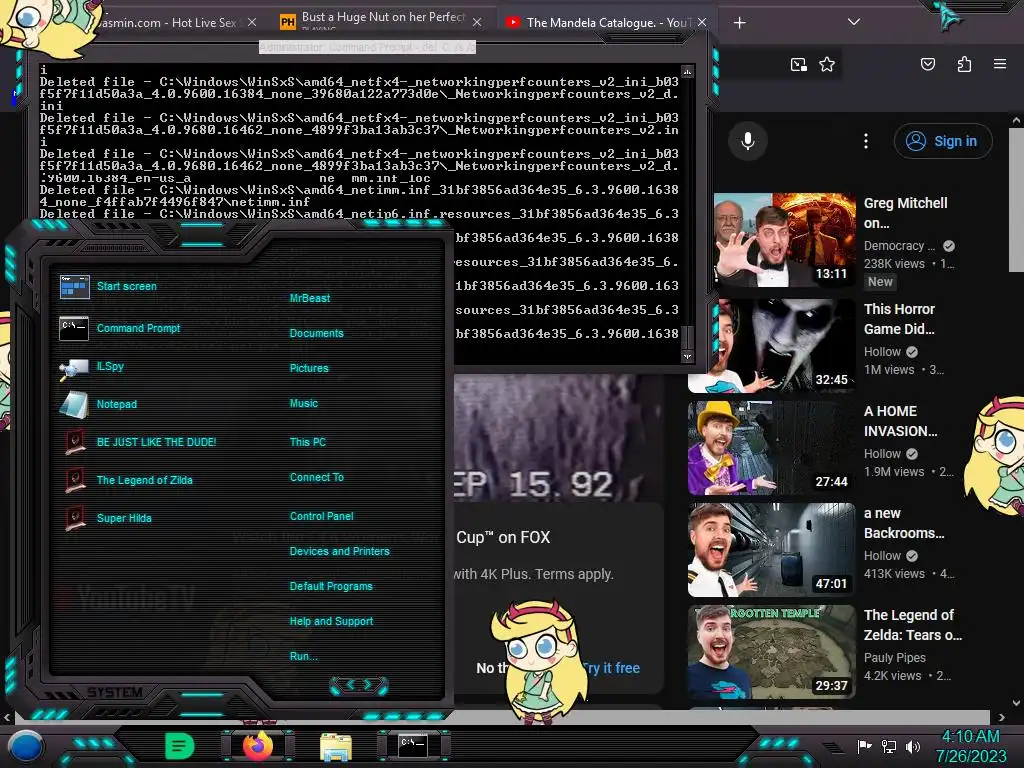Click Try it free link
This screenshot has height=768, width=1024.
tap(610, 668)
